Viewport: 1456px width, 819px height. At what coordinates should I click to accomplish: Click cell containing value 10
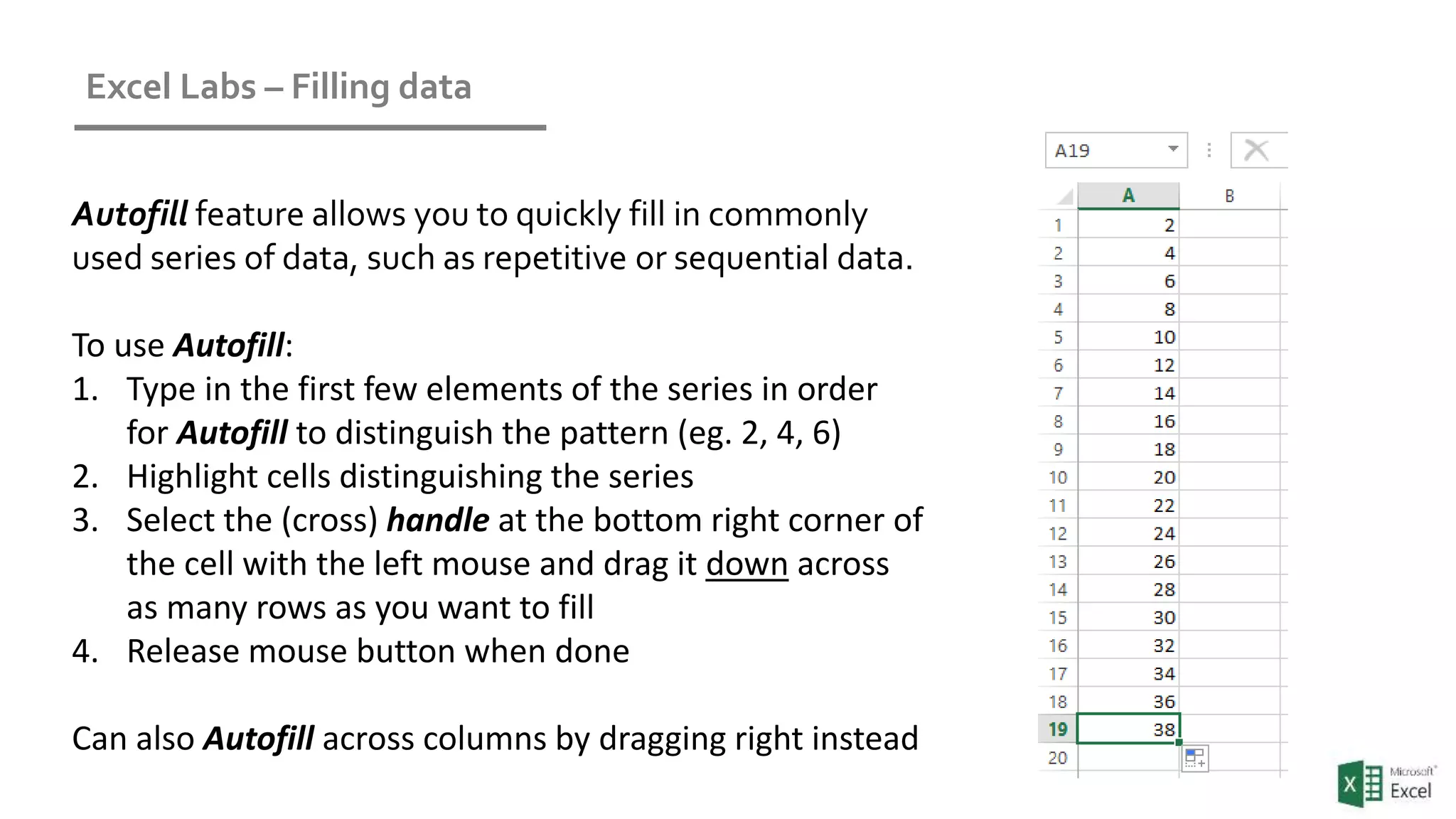1128,337
